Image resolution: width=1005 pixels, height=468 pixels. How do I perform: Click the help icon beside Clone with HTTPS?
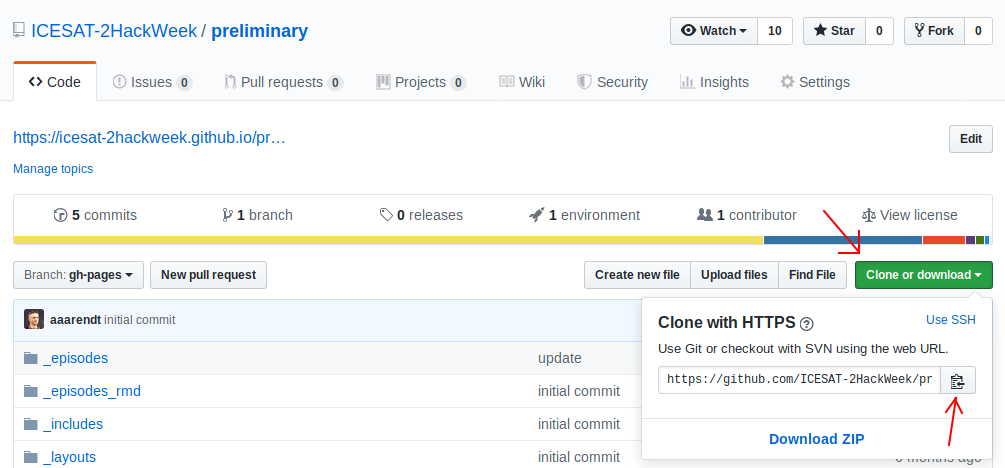pos(807,323)
